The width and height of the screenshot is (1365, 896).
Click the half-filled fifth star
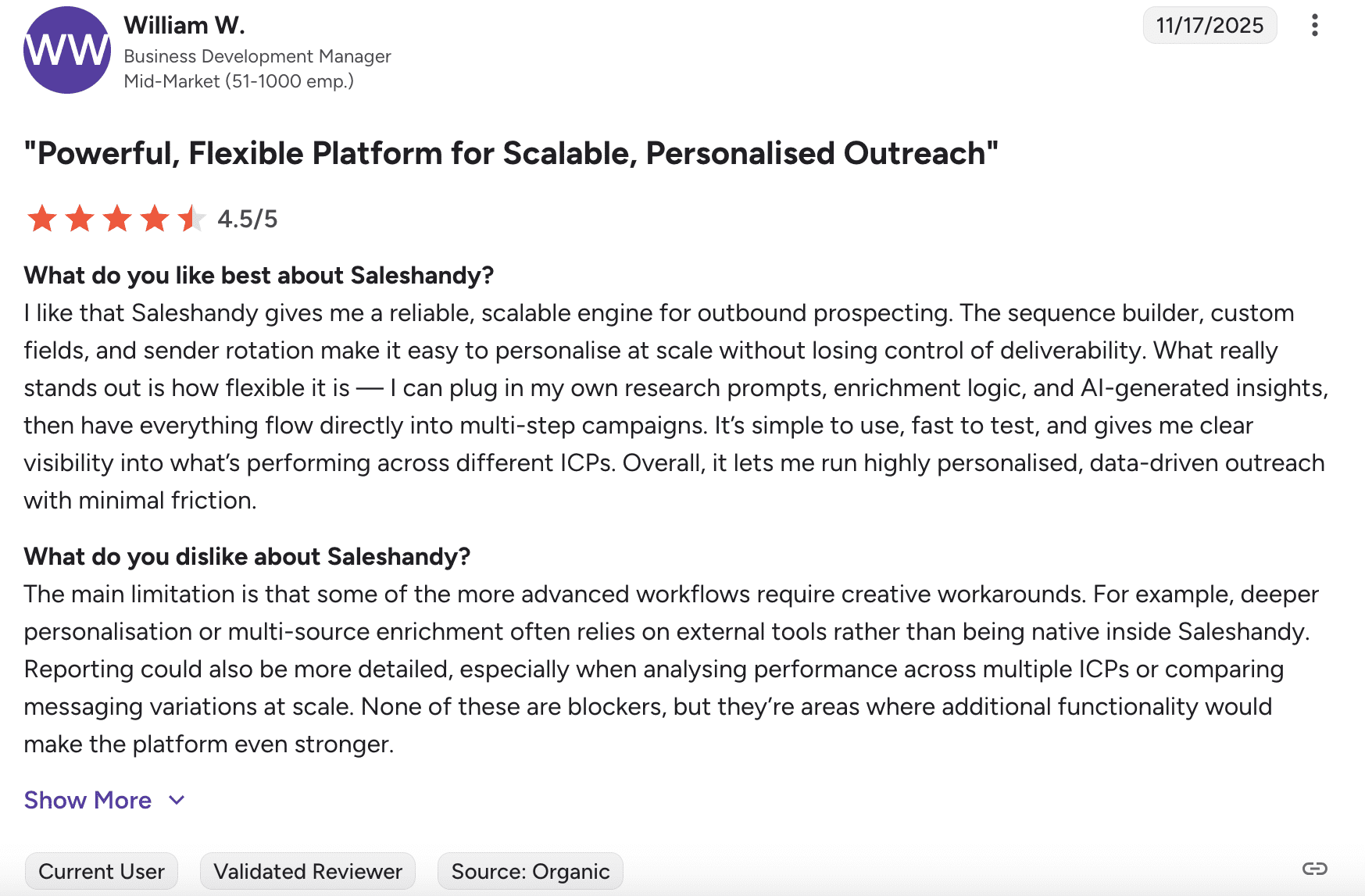pyautogui.click(x=191, y=219)
